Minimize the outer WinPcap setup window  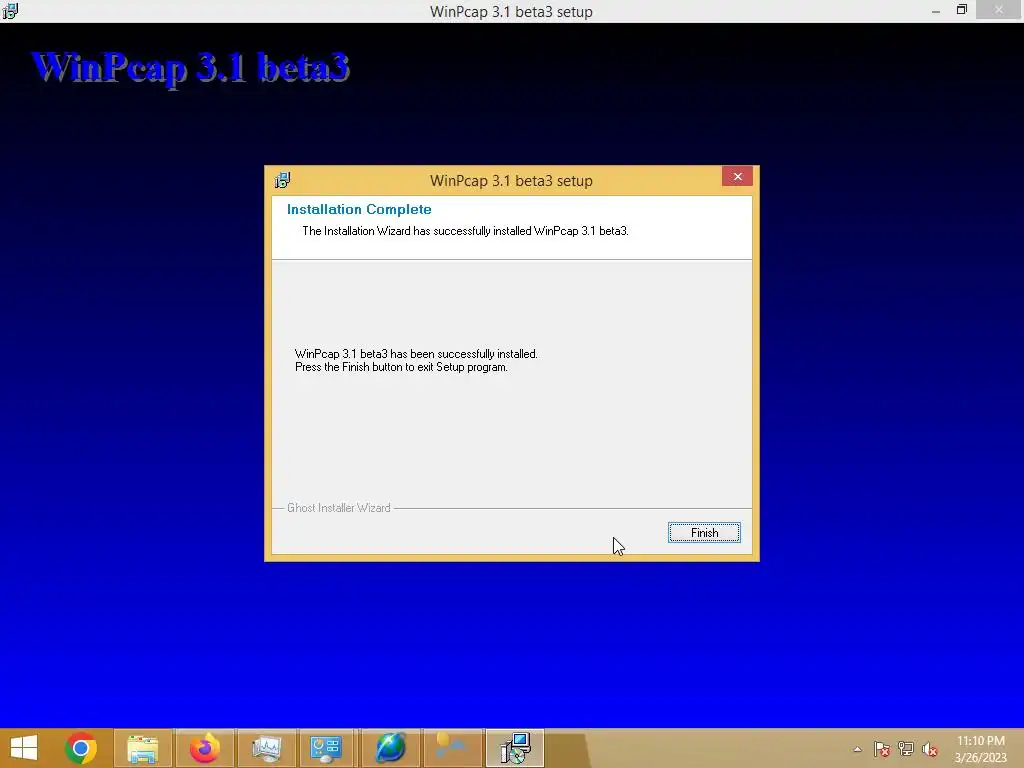(x=936, y=11)
